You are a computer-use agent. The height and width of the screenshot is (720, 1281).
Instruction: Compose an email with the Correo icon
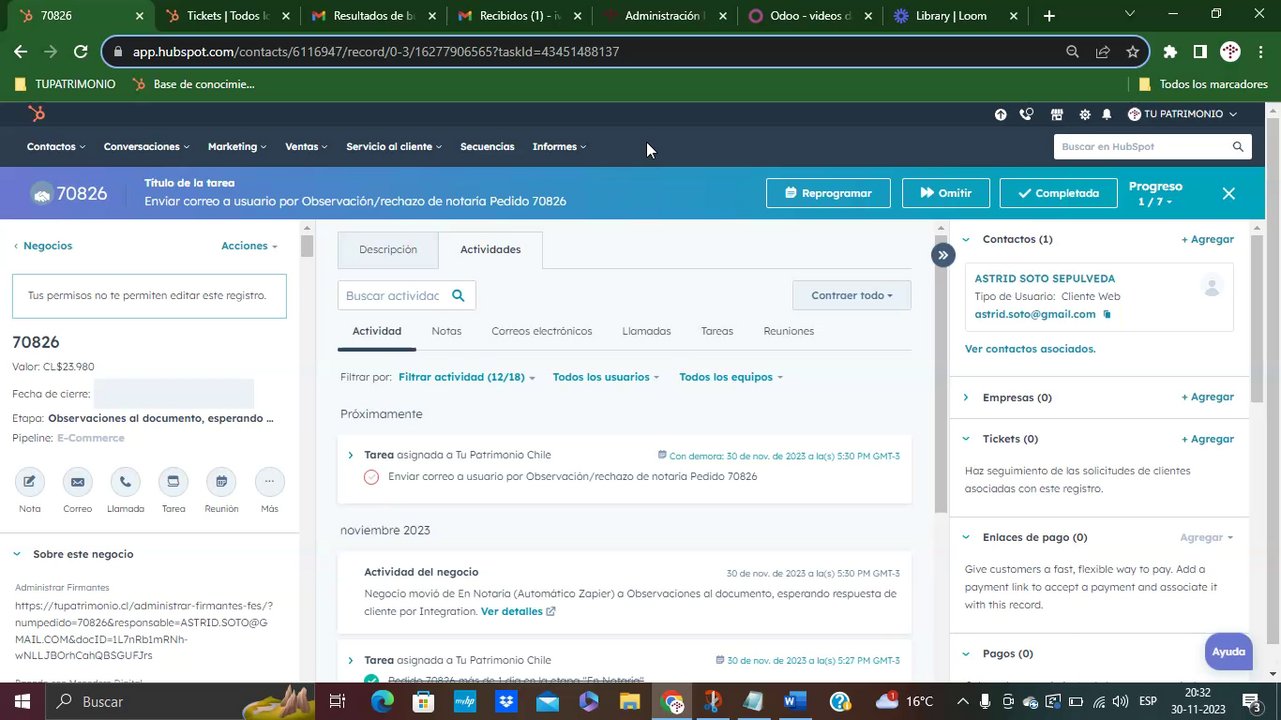(77, 482)
